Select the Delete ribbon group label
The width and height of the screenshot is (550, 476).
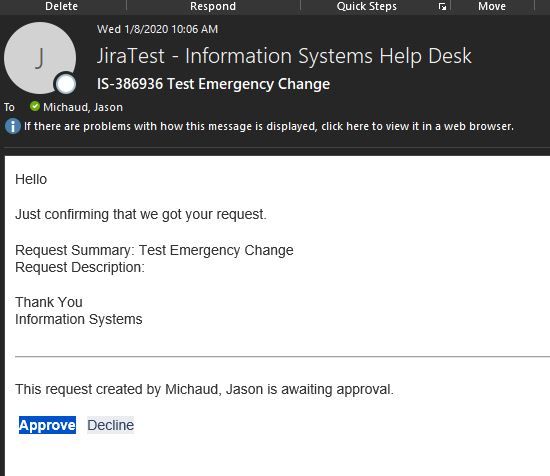pyautogui.click(x=61, y=6)
